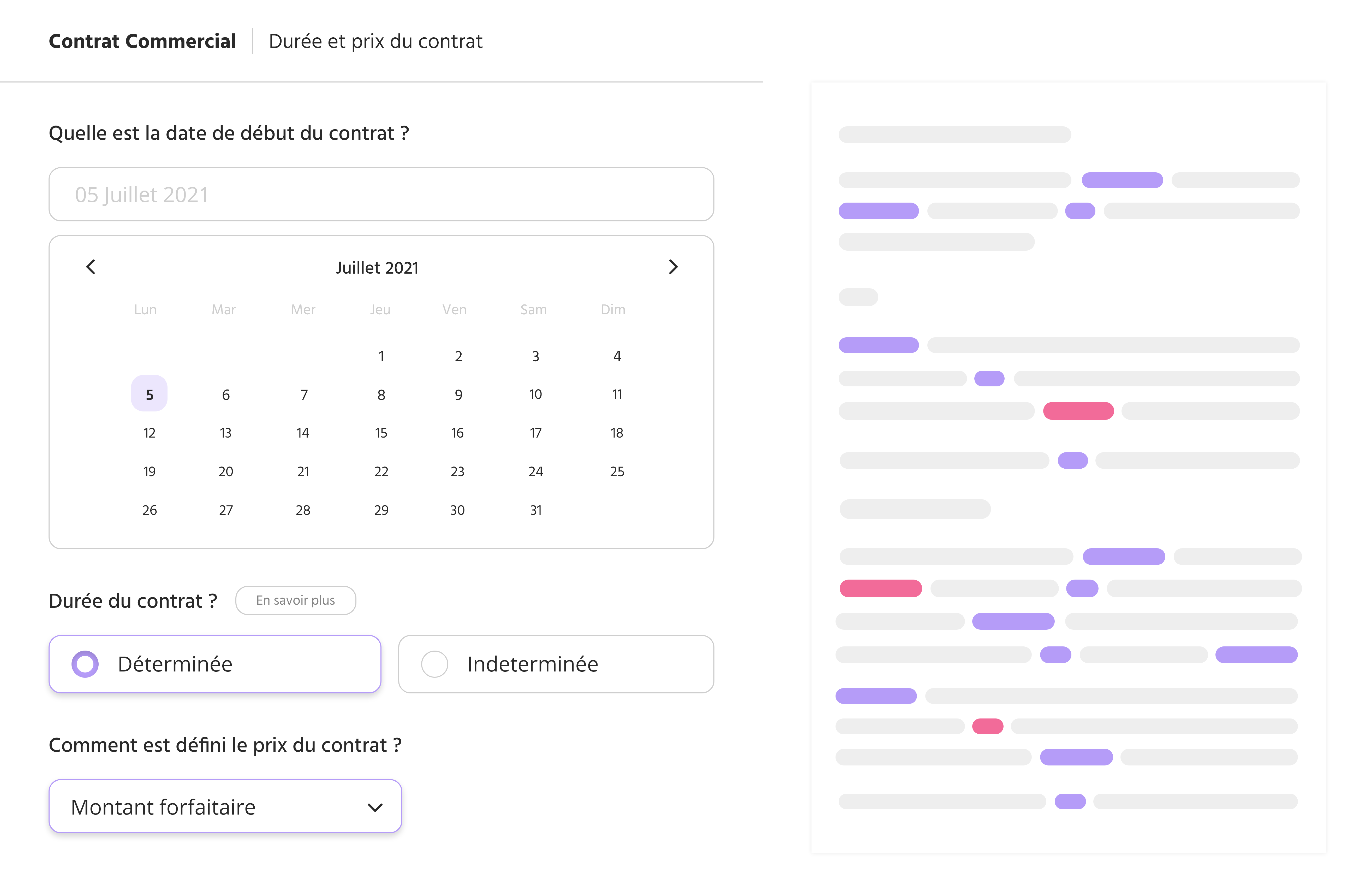Screen dimensions: 1372x896
Task: Go to the next month in calendar
Action: point(673,267)
